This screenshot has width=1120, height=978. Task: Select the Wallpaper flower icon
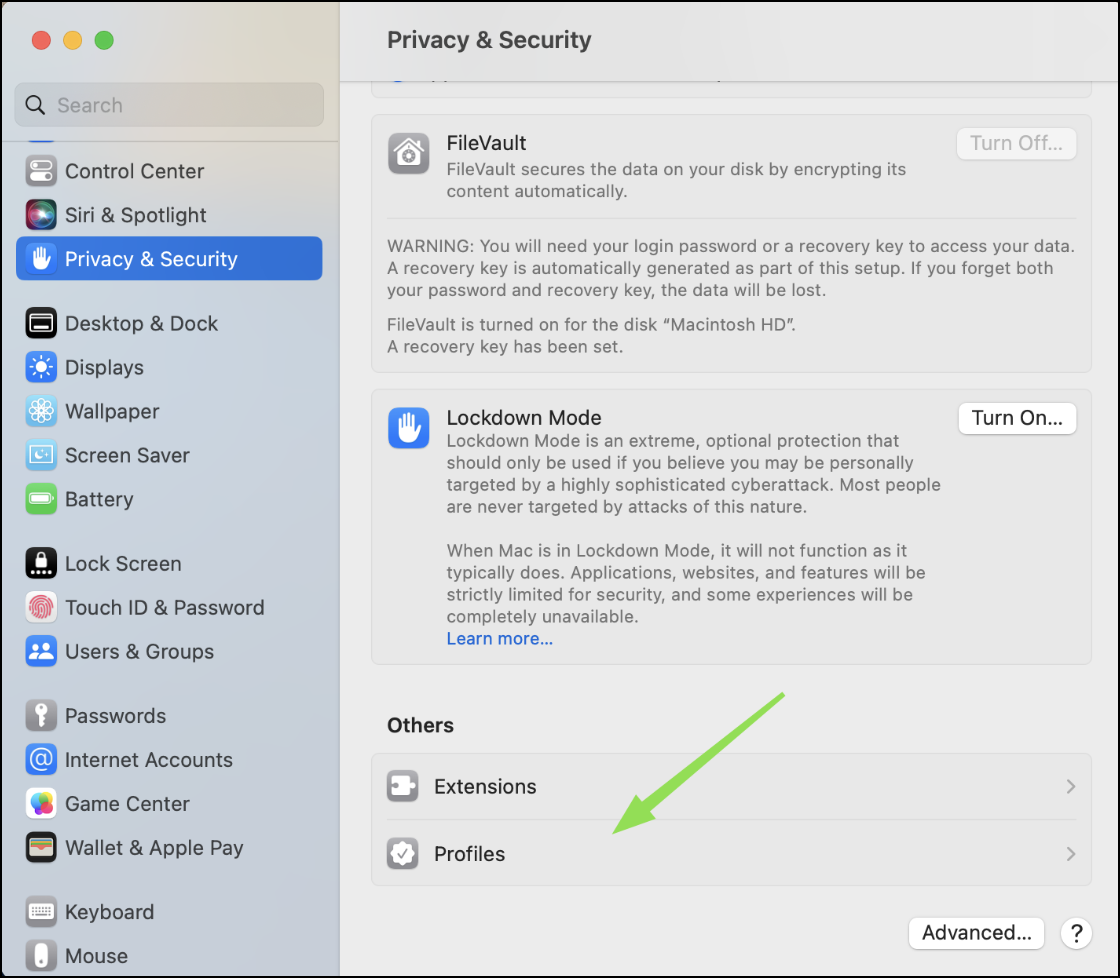coord(41,411)
